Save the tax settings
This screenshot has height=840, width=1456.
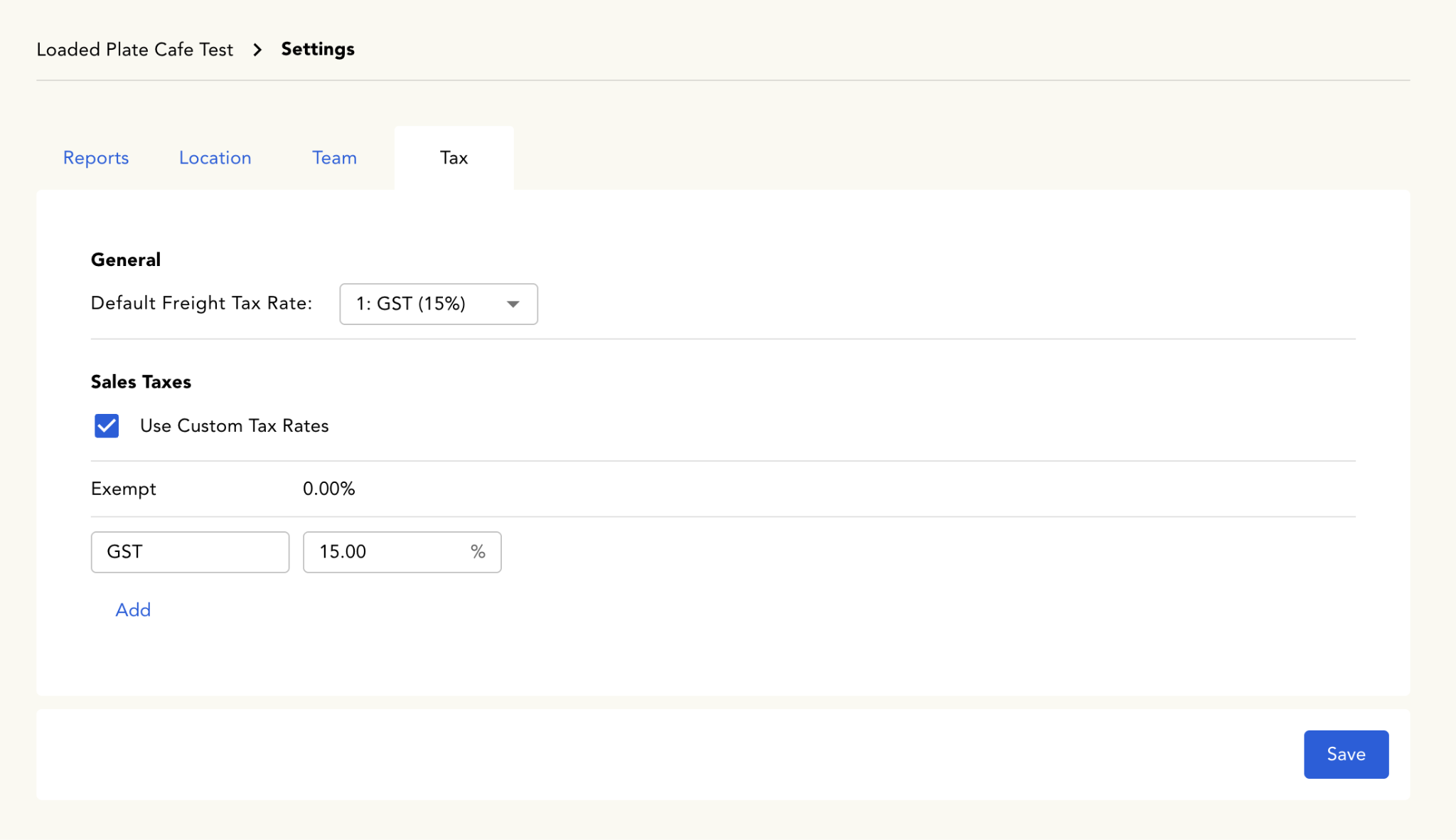[x=1346, y=755]
